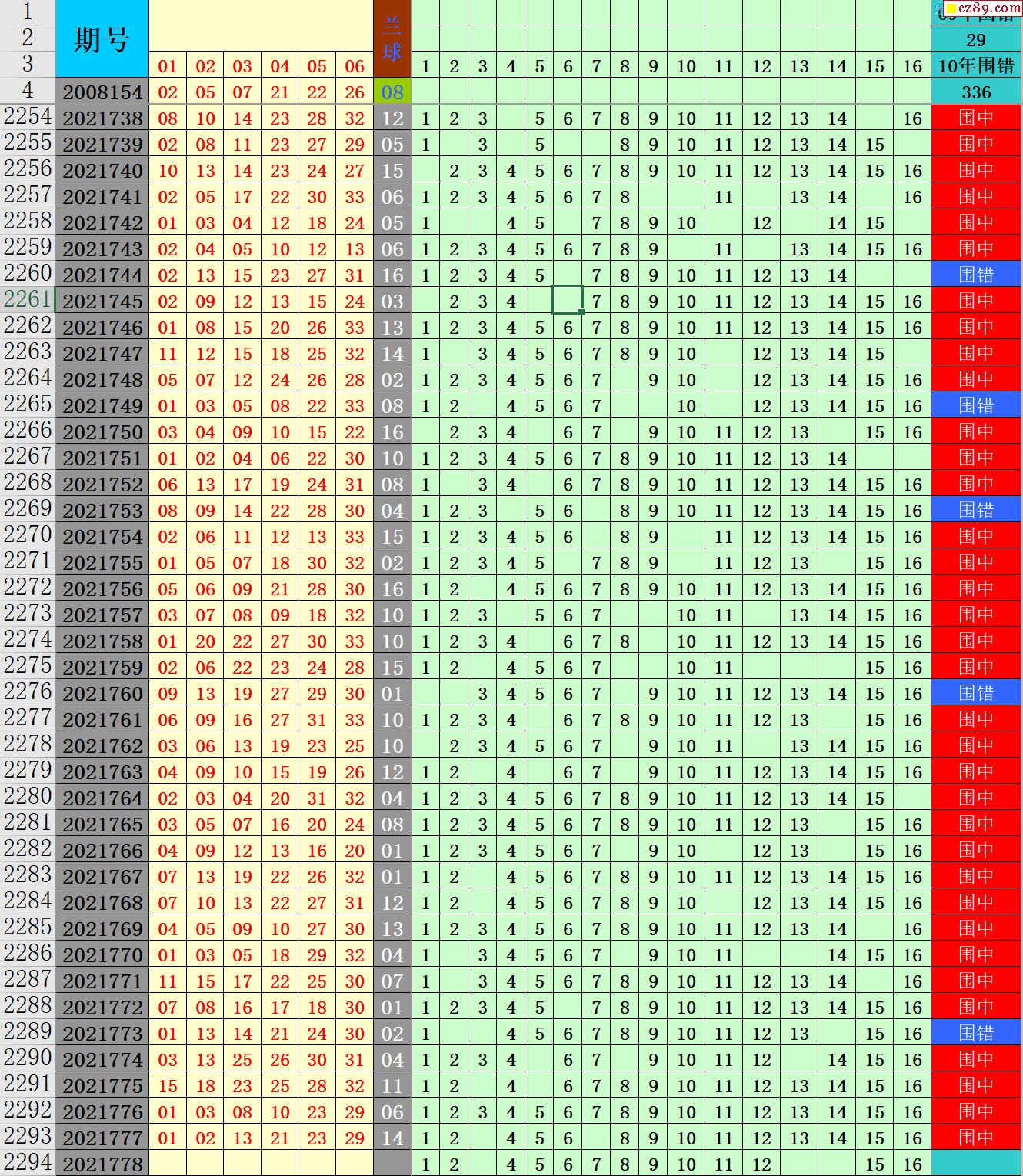This screenshot has width=1023, height=1176.
Task: Select blue ball 16 in row 2021744
Action: pyautogui.click(x=392, y=275)
